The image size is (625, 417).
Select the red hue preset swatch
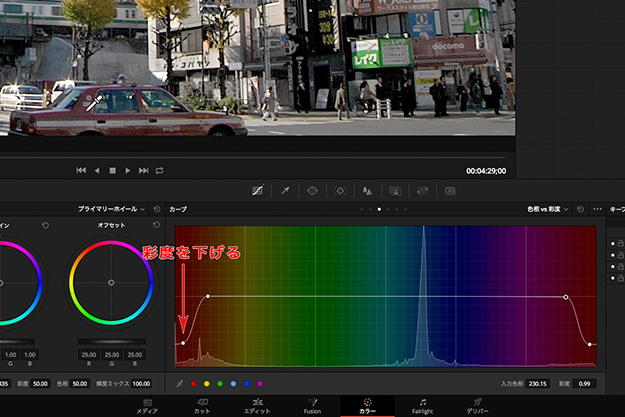[x=193, y=384]
